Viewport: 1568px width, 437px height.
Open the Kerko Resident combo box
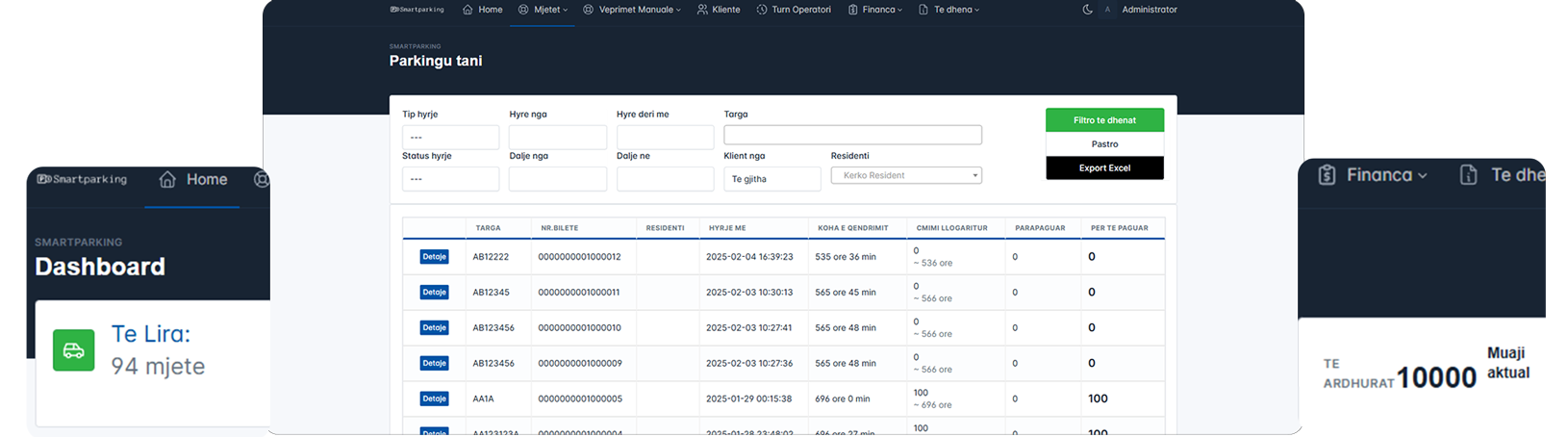906,175
